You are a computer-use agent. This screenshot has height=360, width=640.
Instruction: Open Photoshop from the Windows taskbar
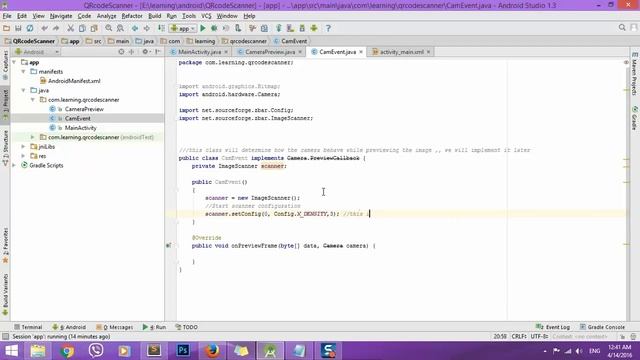(x=183, y=351)
